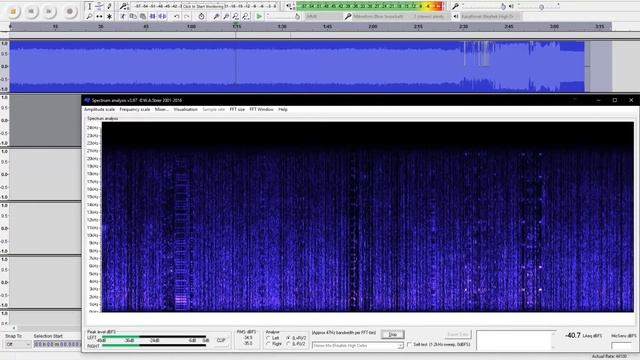The height and width of the screenshot is (360, 640).
Task: Click the device toolbar microphone icon
Action: tap(347, 16)
